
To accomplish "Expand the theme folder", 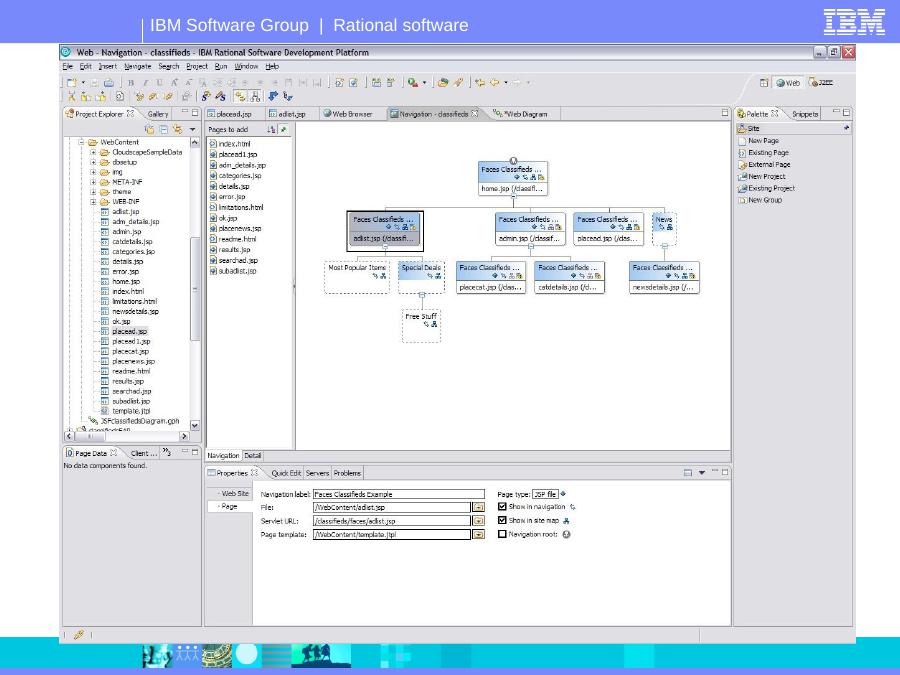I will 93,192.
